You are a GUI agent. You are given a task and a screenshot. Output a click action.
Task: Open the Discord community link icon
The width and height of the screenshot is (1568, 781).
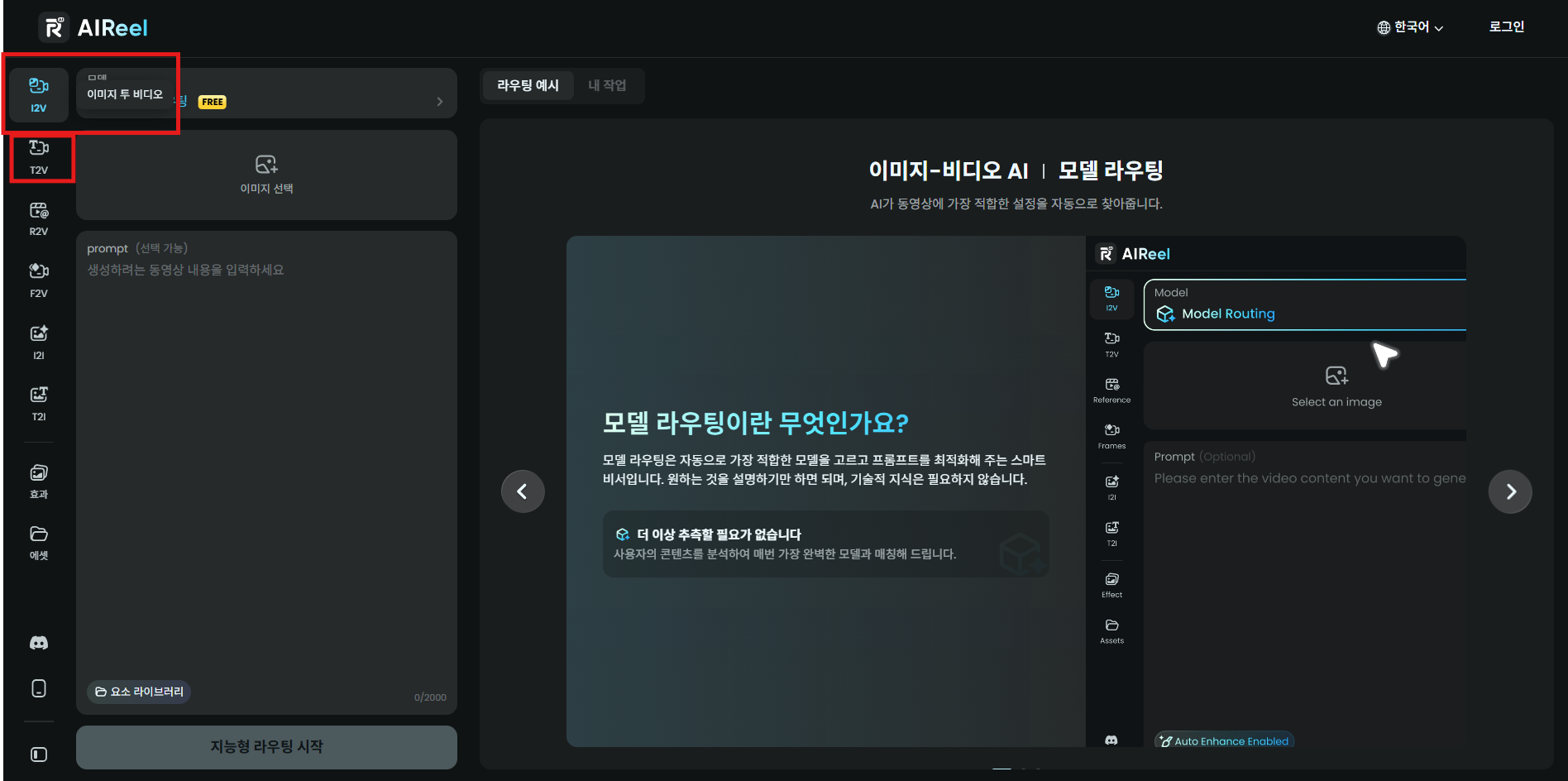pyautogui.click(x=38, y=643)
